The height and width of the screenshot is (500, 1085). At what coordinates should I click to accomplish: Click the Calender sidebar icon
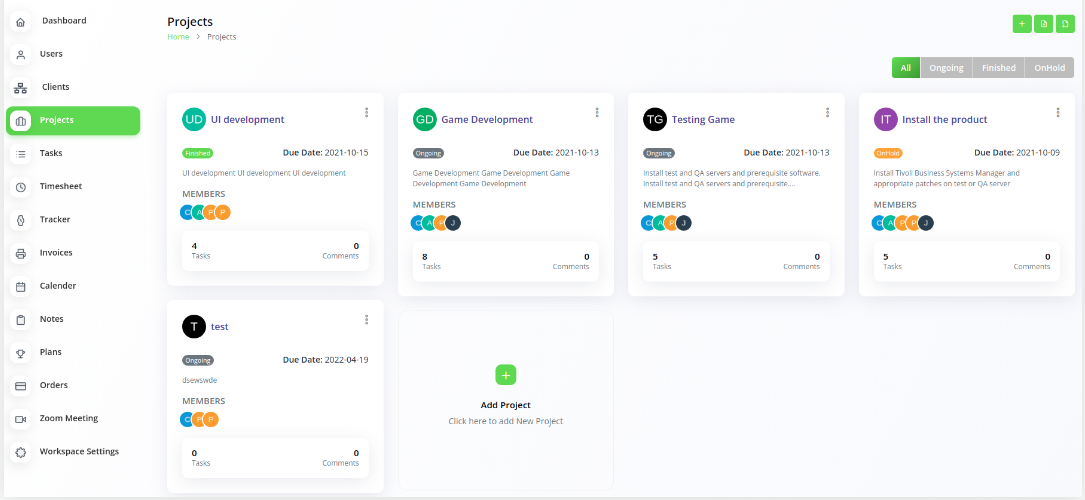[21, 286]
